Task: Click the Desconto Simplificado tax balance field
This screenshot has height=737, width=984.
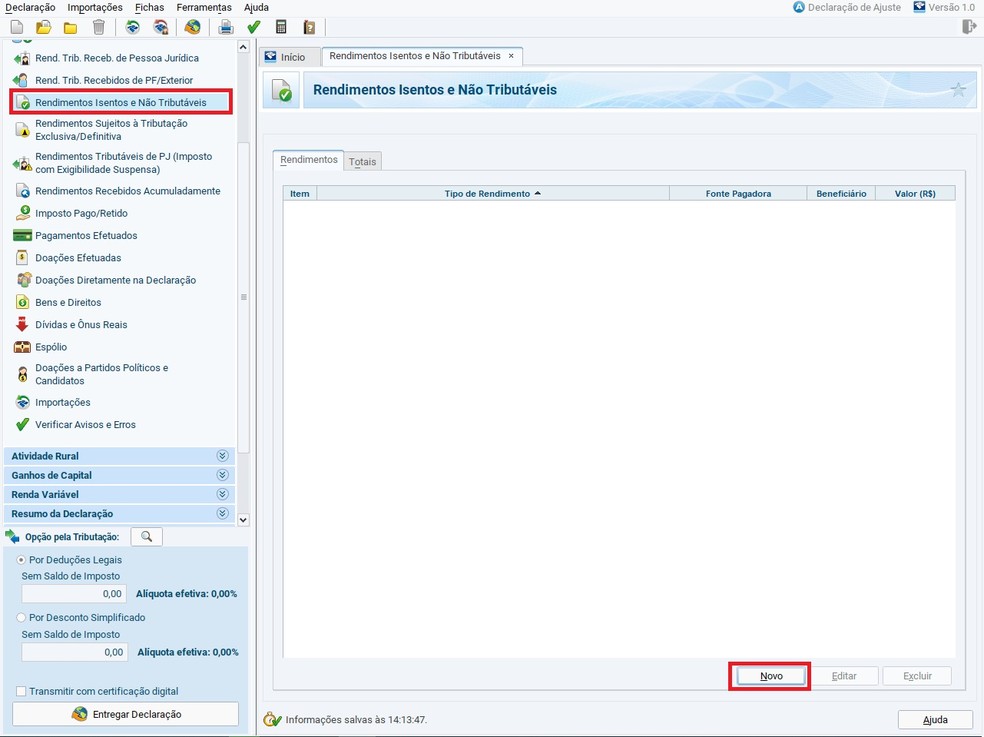Action: (x=75, y=652)
